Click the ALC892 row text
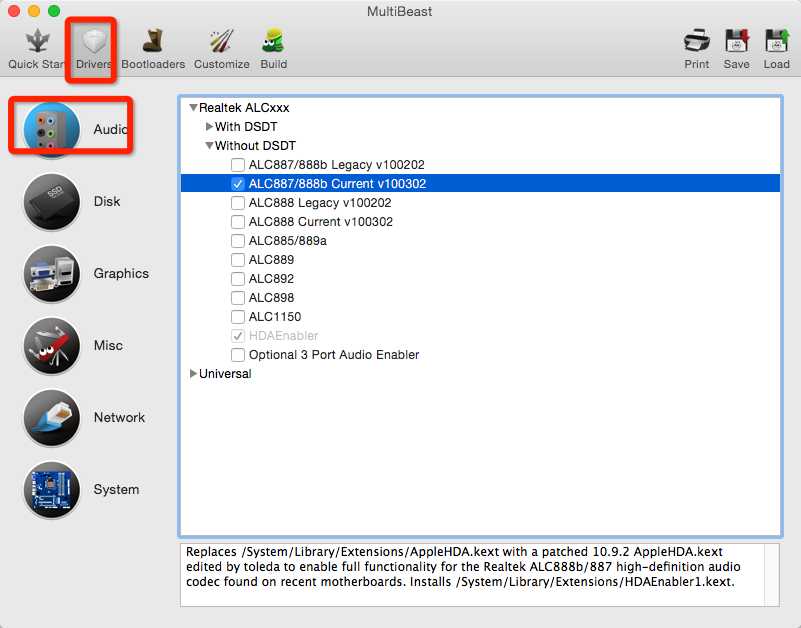801x628 pixels. coord(271,278)
